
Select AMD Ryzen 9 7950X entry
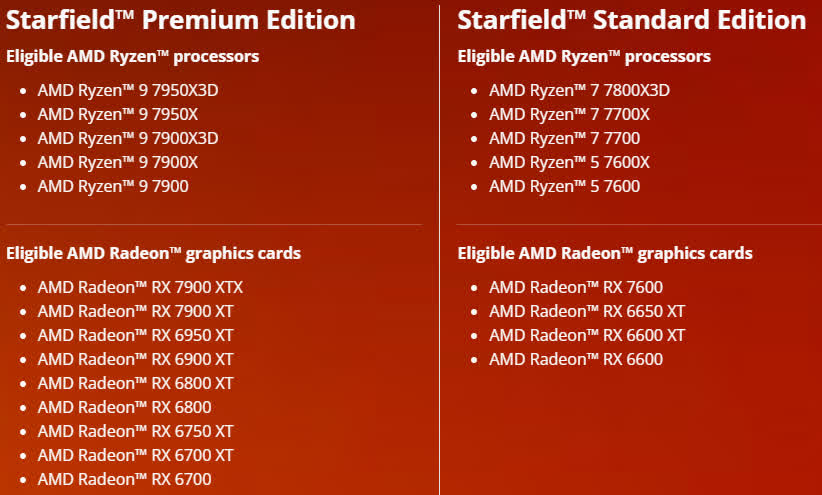[x=118, y=114]
